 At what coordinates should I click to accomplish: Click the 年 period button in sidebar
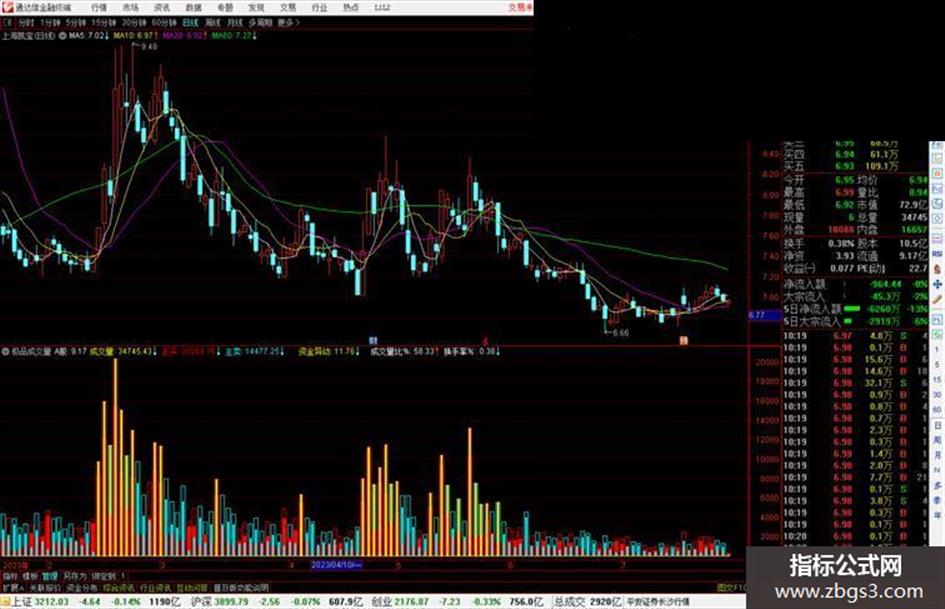937,515
